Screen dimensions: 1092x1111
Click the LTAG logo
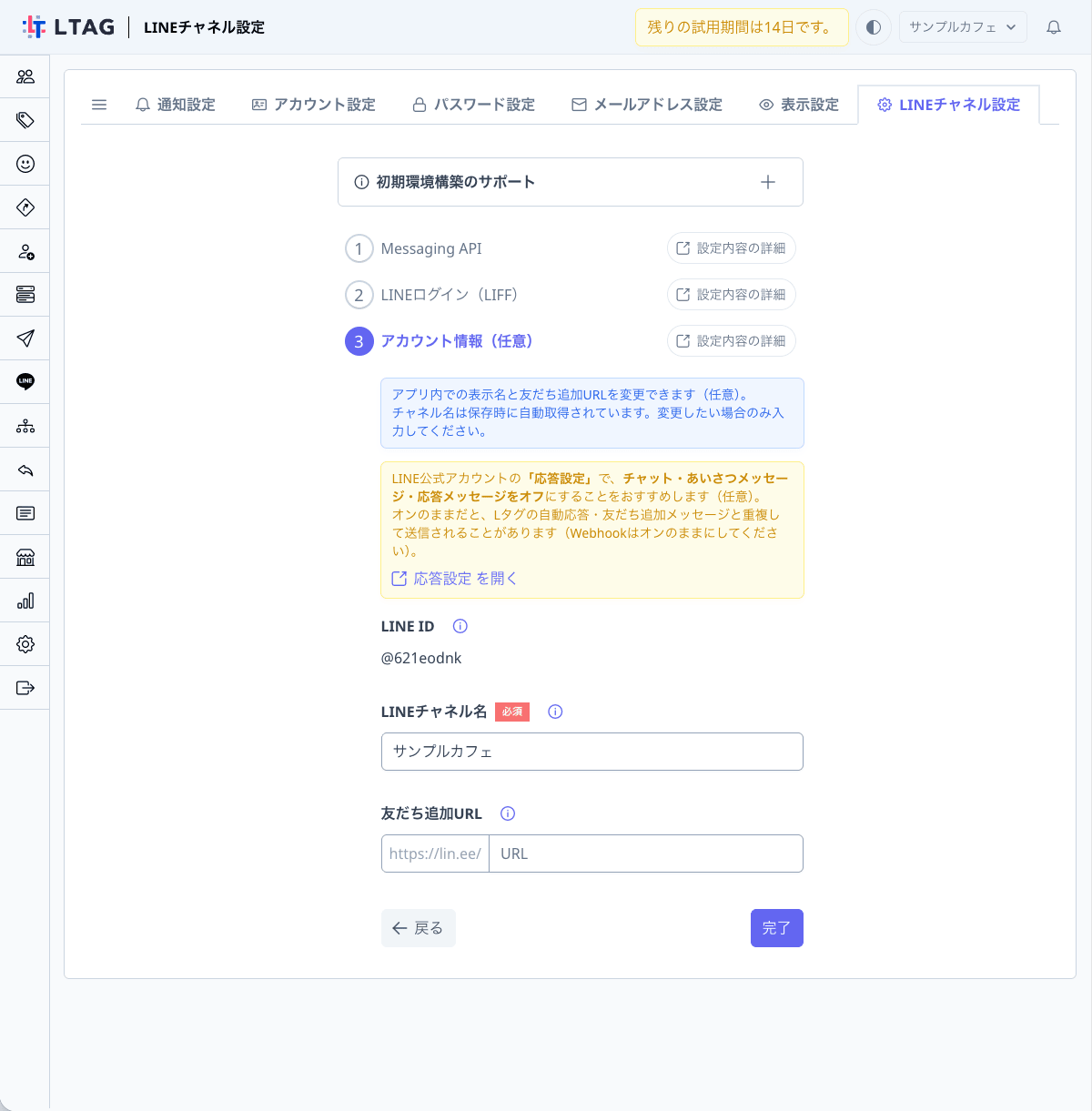click(69, 27)
